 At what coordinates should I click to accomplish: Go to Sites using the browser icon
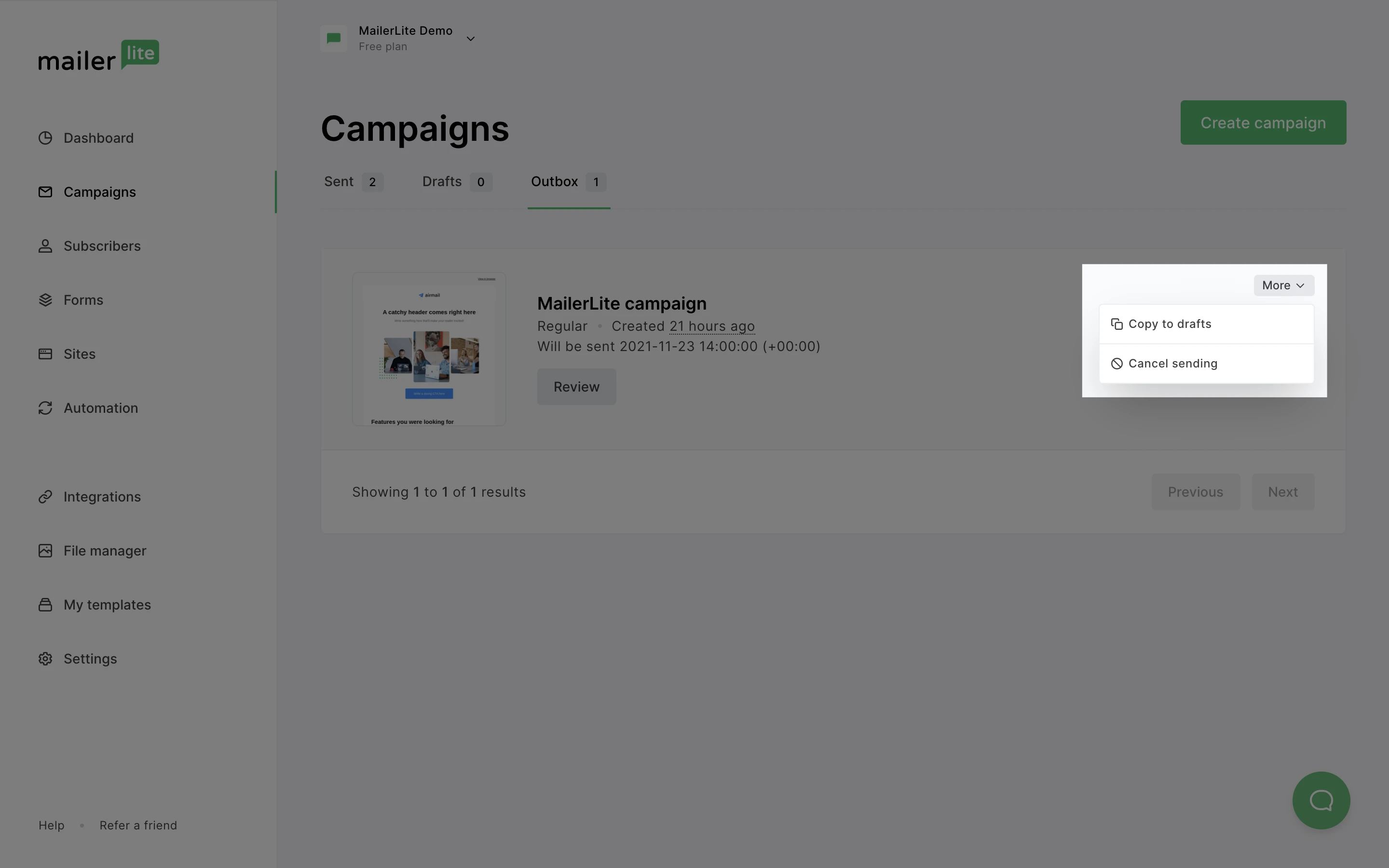(x=45, y=353)
